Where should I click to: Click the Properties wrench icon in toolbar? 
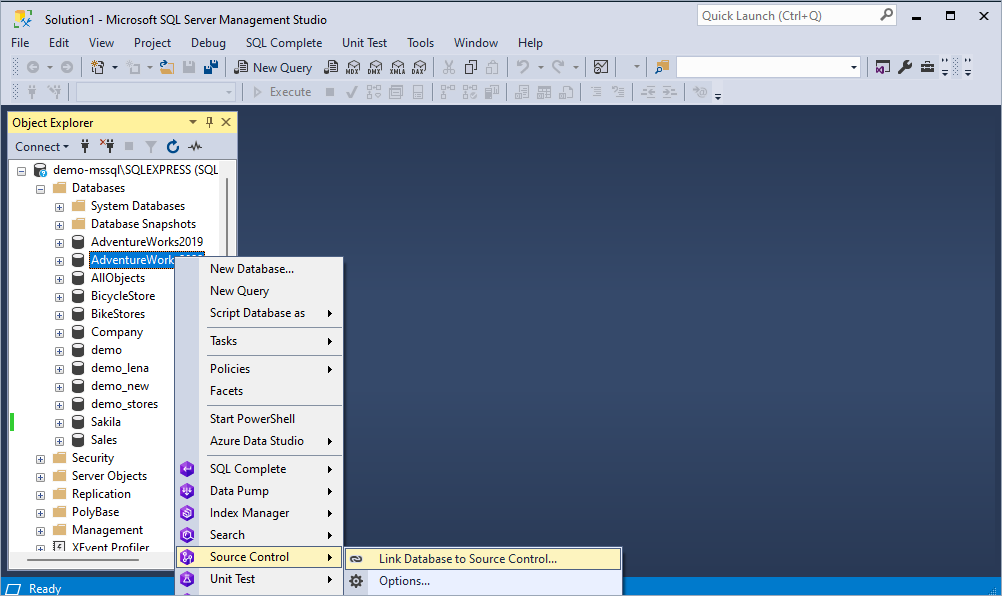click(905, 67)
